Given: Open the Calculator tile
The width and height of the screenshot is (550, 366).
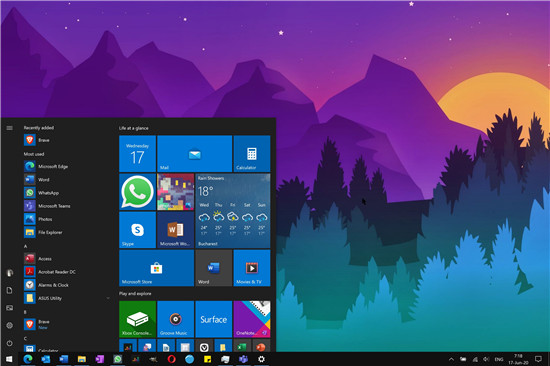Looking at the screenshot, I should click(x=251, y=154).
